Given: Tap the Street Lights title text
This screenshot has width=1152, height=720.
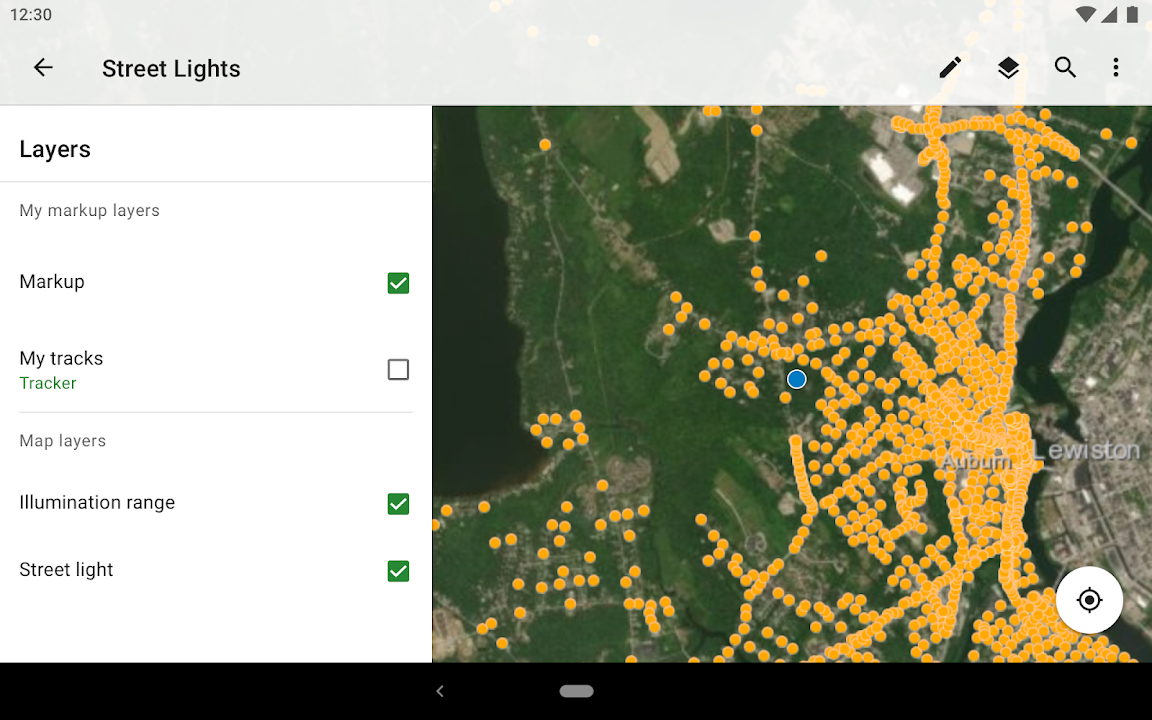Looking at the screenshot, I should (x=171, y=69).
